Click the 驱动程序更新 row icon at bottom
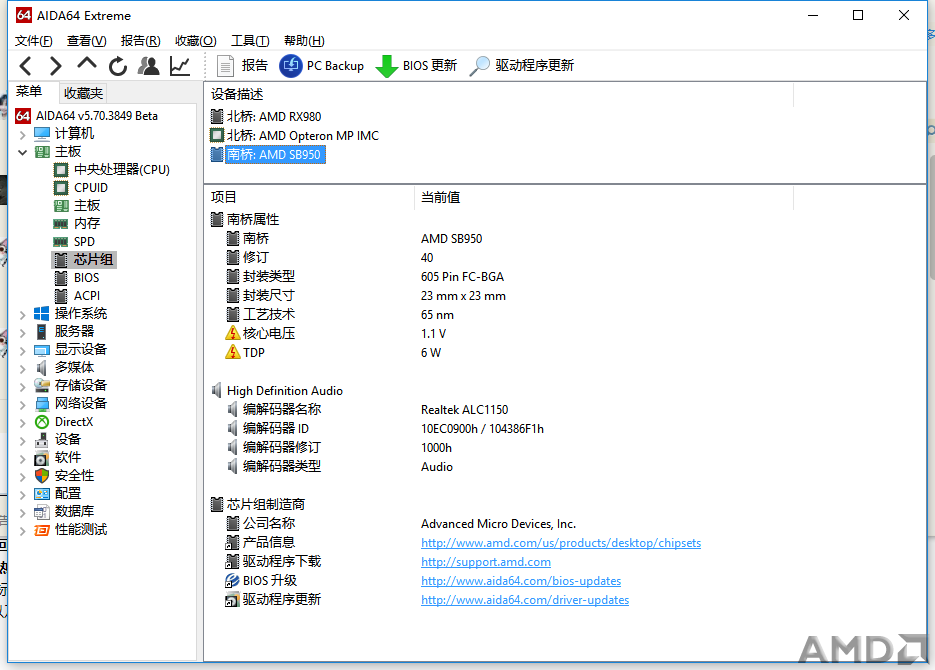The width and height of the screenshot is (935, 670). pyautogui.click(x=232, y=600)
